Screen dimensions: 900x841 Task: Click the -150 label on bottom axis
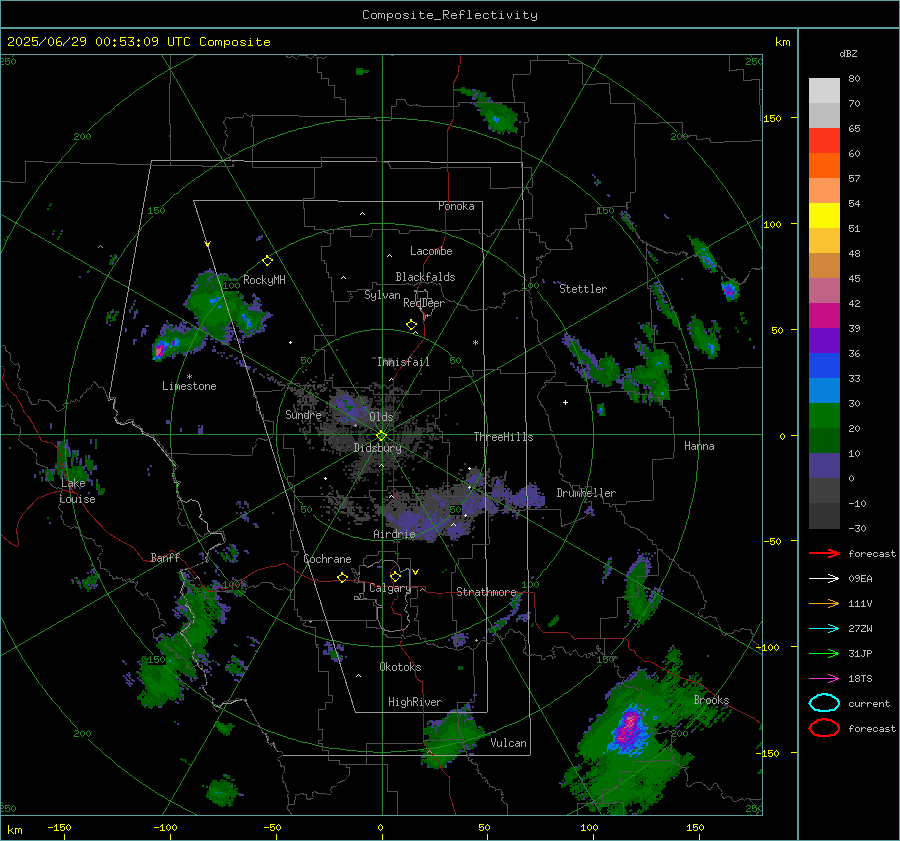point(59,827)
